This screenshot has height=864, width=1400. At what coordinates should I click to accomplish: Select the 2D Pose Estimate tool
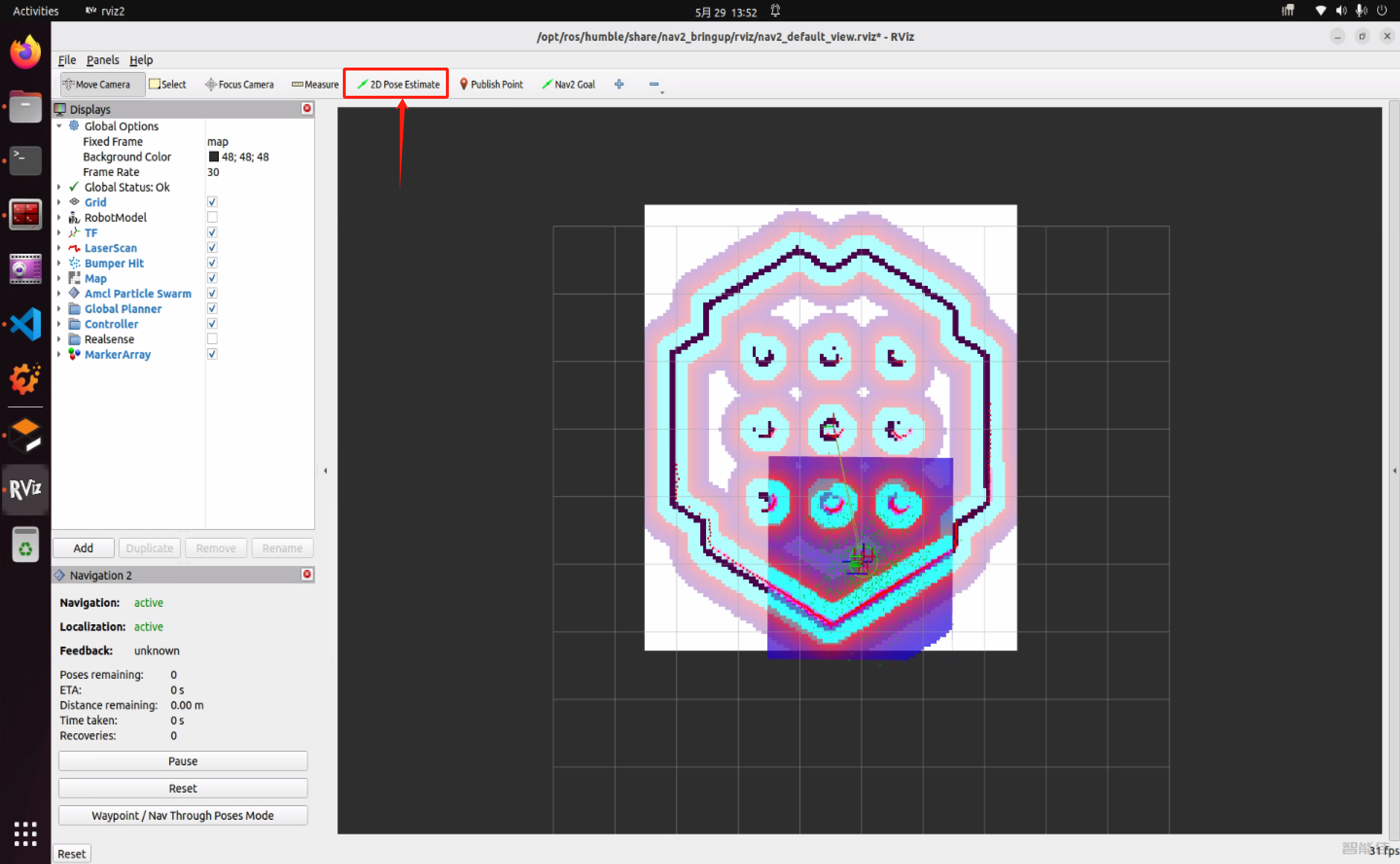(398, 84)
